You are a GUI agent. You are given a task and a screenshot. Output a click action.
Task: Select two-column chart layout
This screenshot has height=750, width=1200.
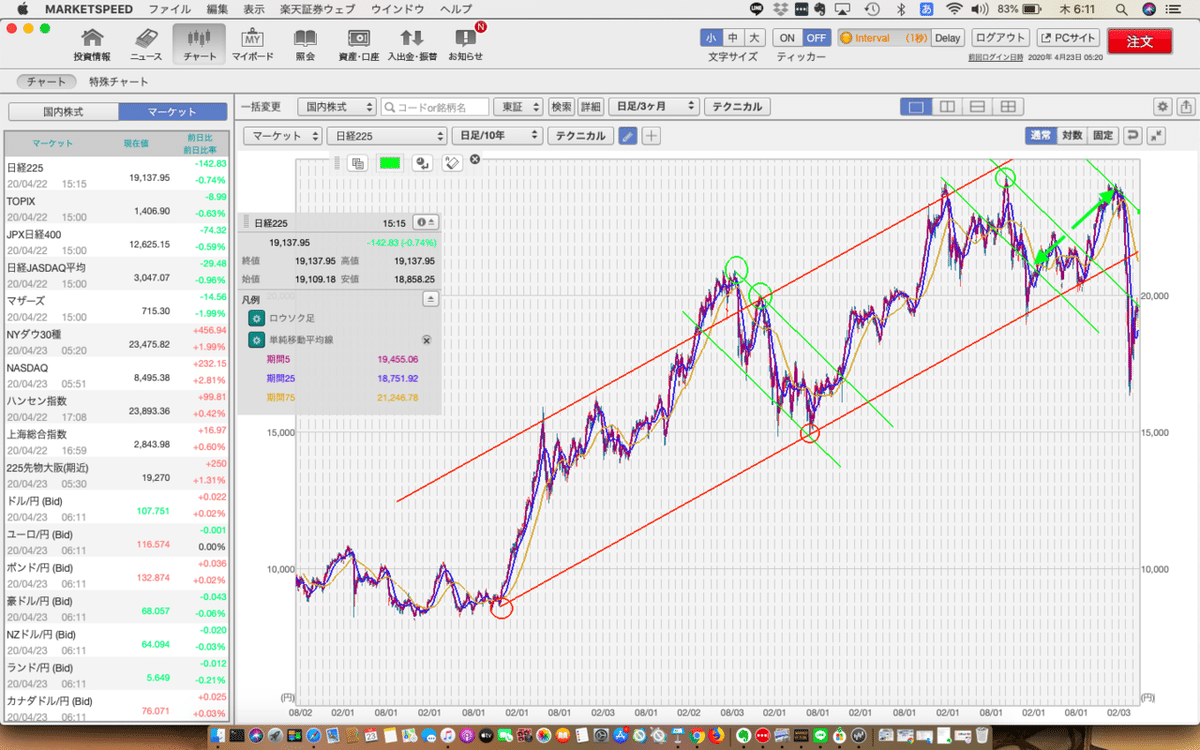[946, 106]
